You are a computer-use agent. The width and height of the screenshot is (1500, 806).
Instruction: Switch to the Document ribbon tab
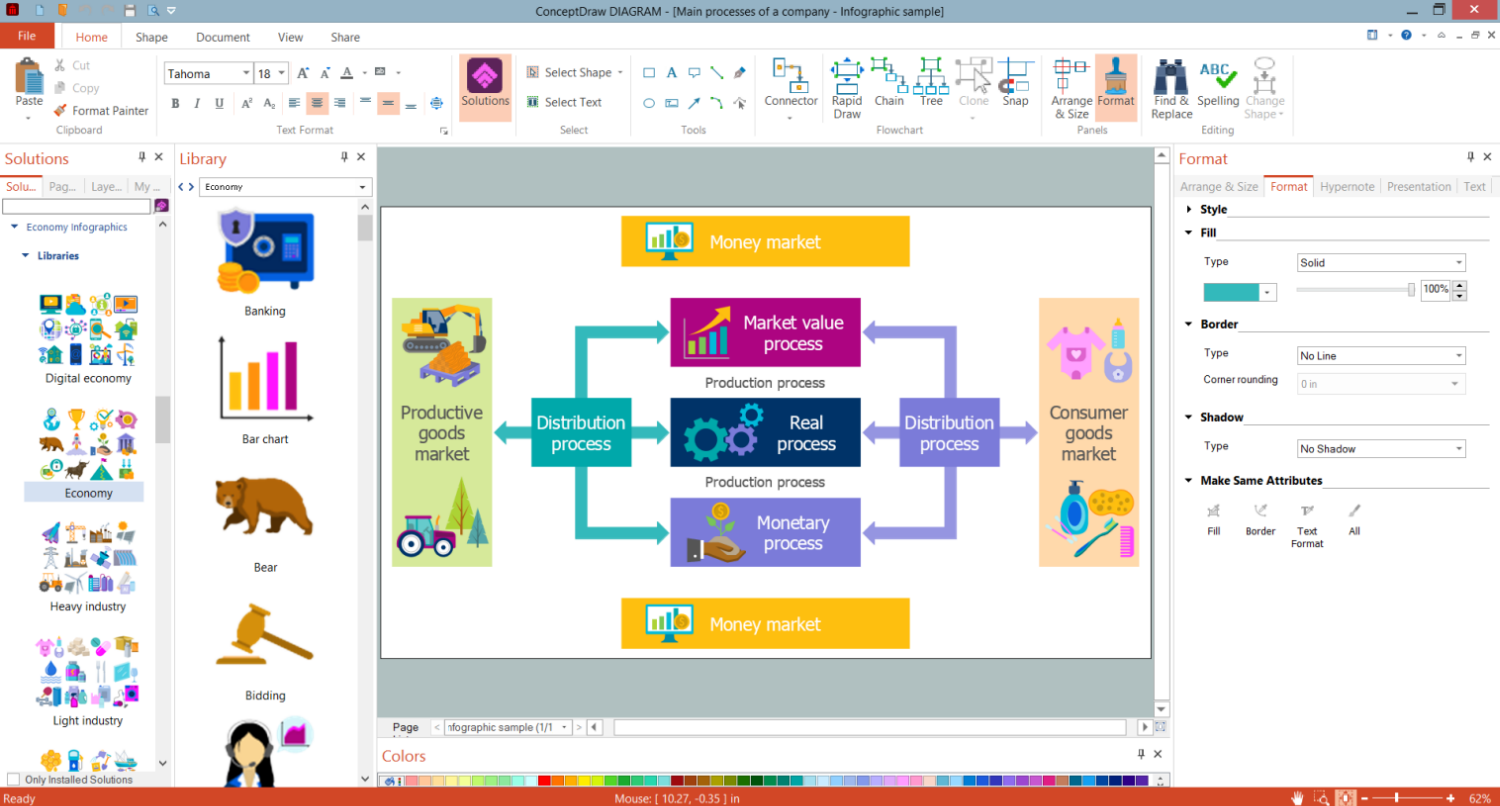pyautogui.click(x=223, y=37)
